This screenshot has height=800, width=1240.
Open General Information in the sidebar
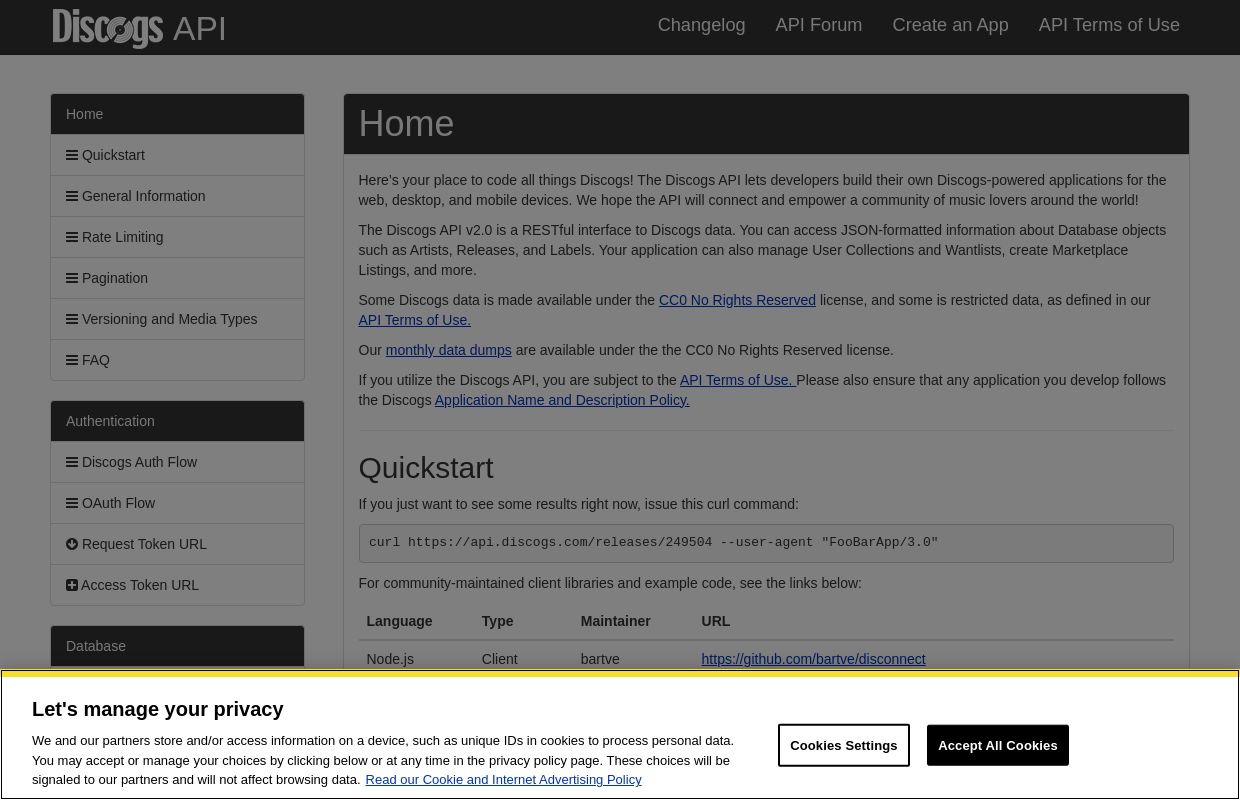(178, 196)
